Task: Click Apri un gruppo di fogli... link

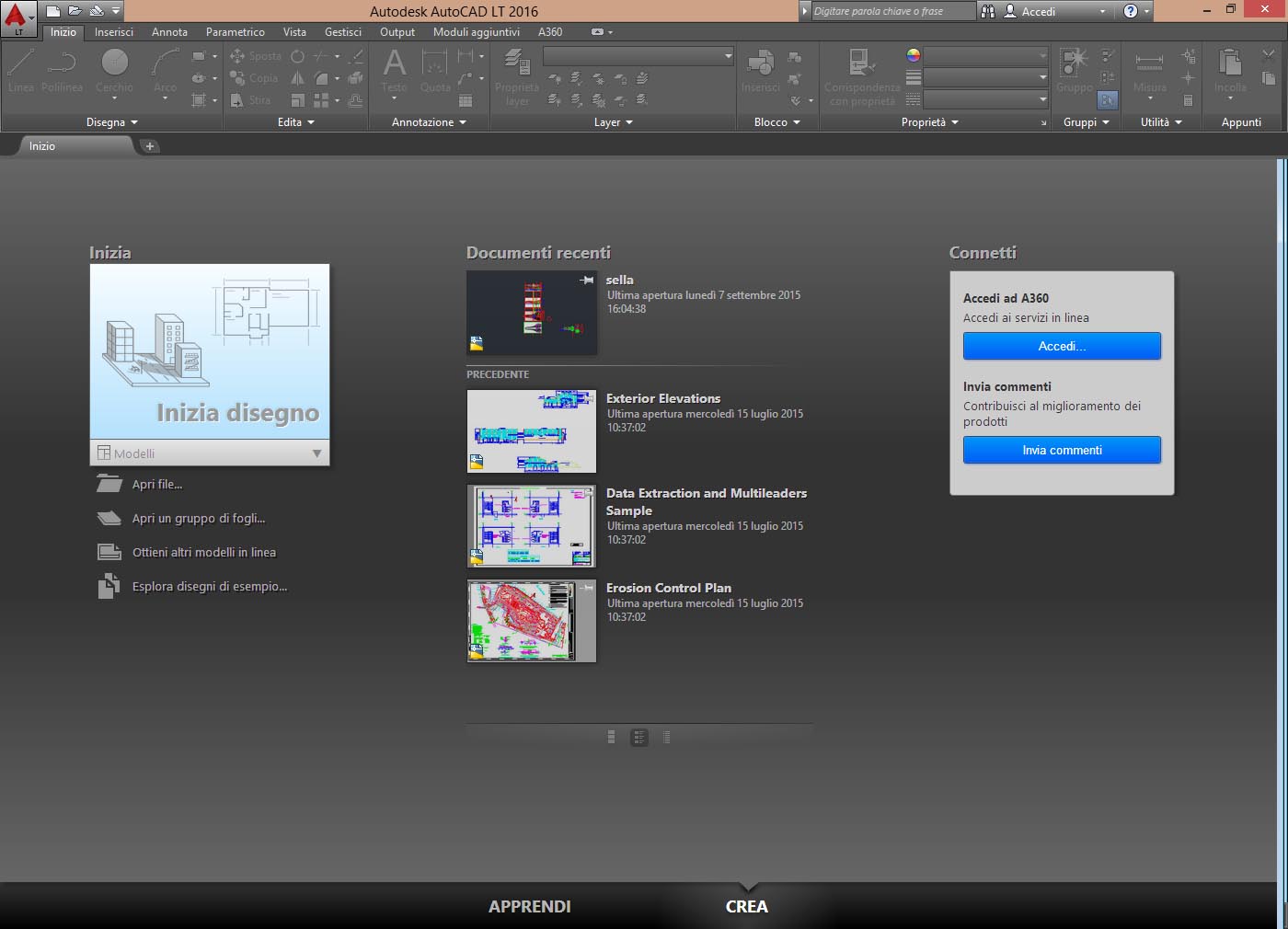Action: [198, 518]
